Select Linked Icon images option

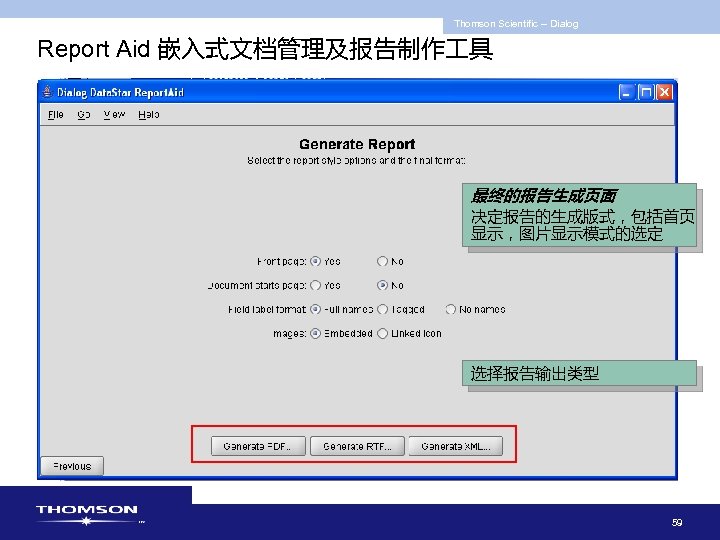pyautogui.click(x=382, y=333)
